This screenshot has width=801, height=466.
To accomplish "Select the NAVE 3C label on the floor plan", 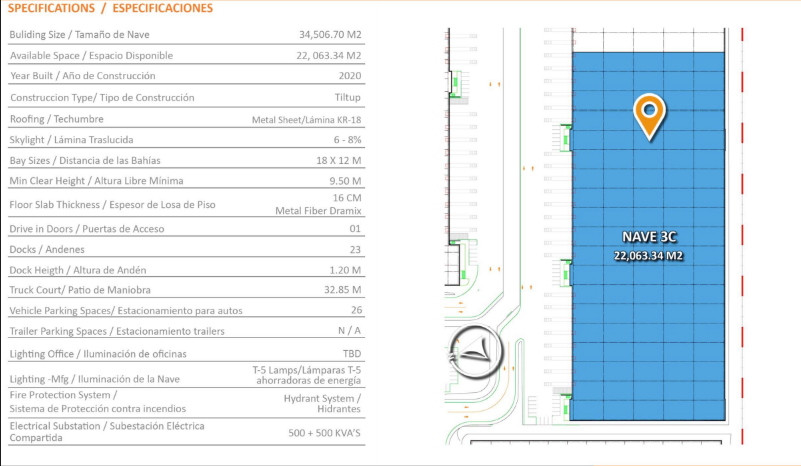I will 649,237.
